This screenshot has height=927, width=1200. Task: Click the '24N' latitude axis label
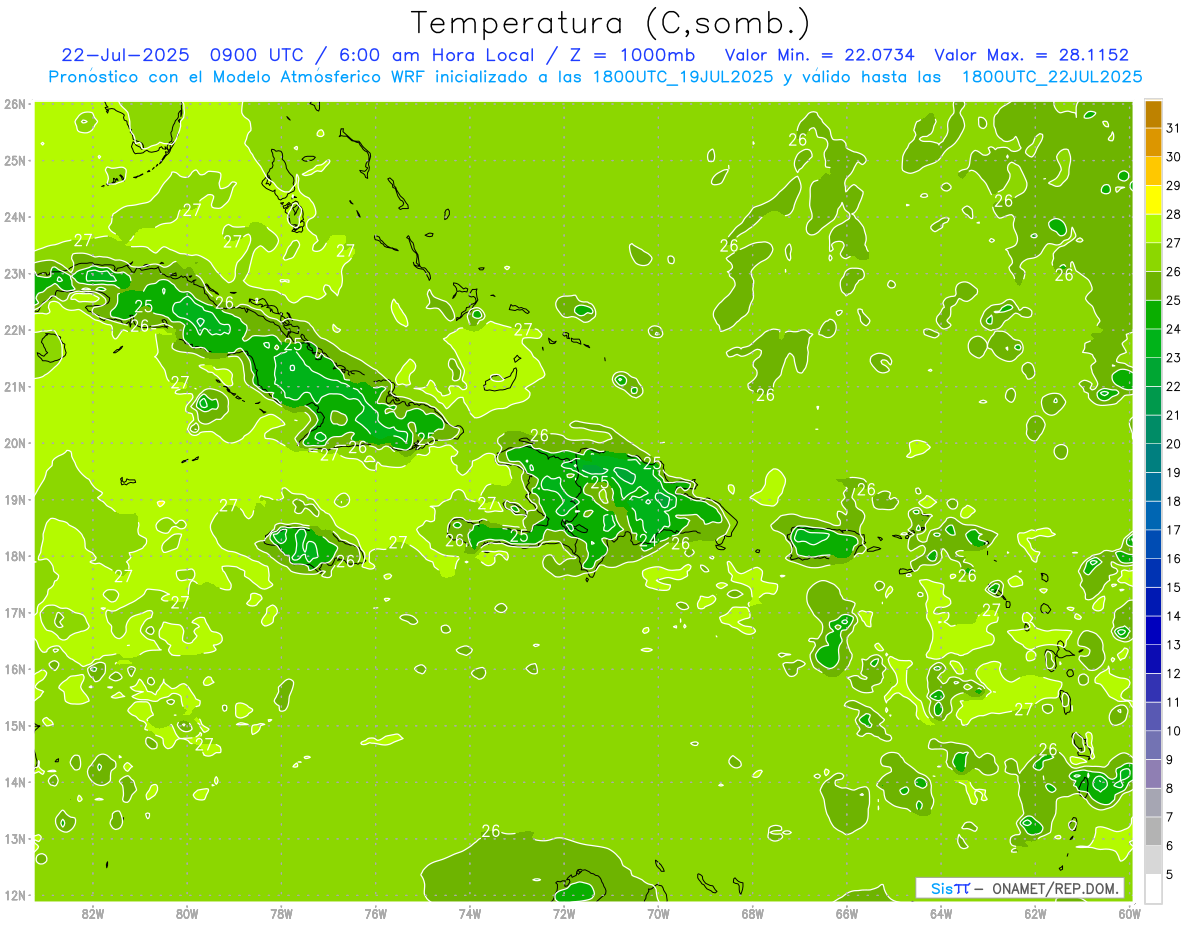[14, 217]
